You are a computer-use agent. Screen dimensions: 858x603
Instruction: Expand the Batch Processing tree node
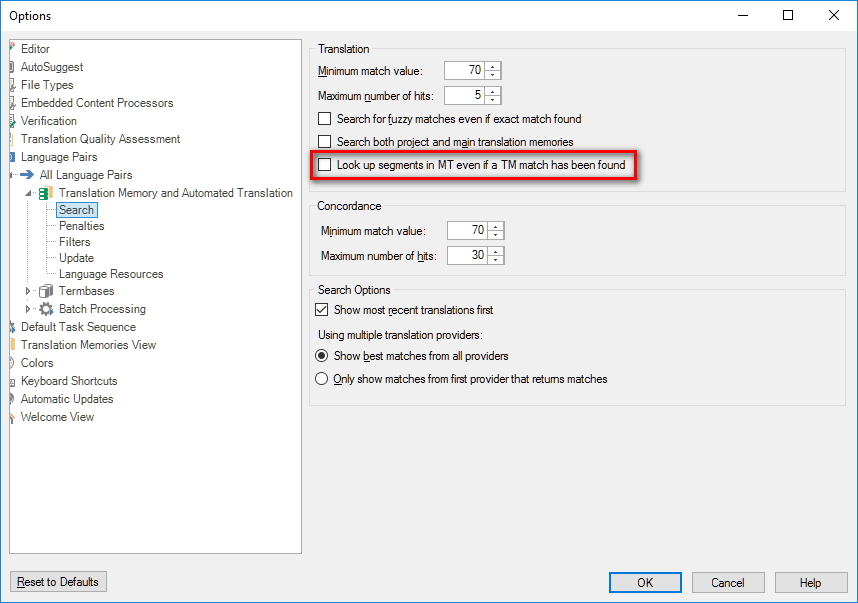[29, 309]
